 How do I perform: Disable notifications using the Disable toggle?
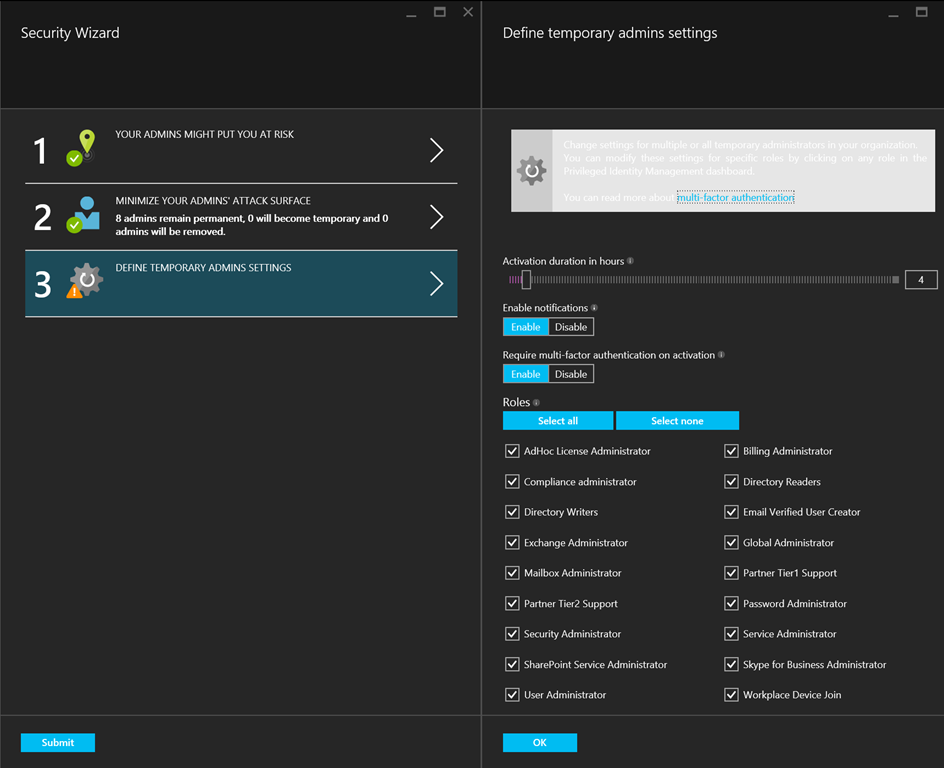(x=571, y=327)
